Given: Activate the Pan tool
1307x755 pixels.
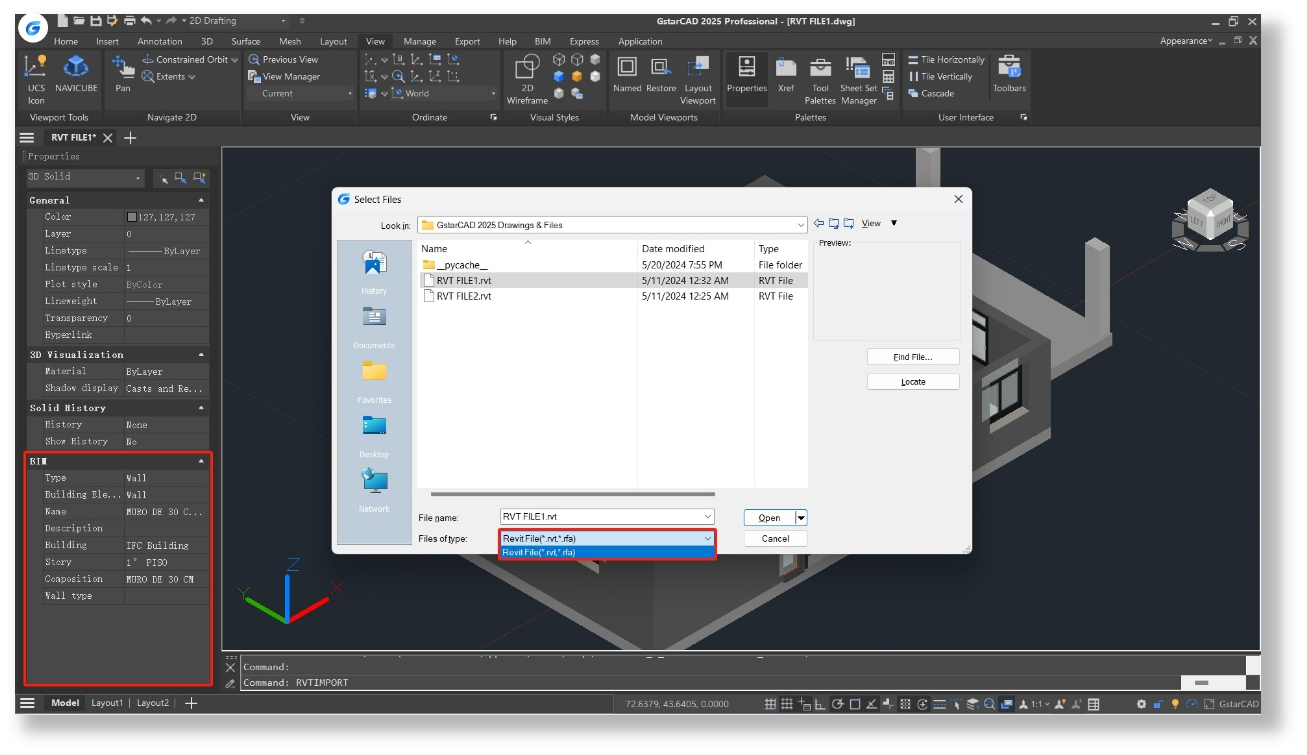Looking at the screenshot, I should pos(123,74).
